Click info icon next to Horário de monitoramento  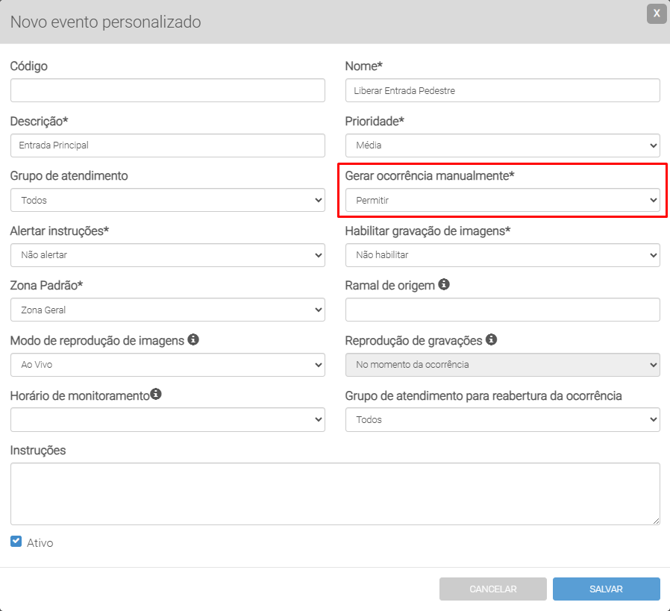[x=156, y=395]
